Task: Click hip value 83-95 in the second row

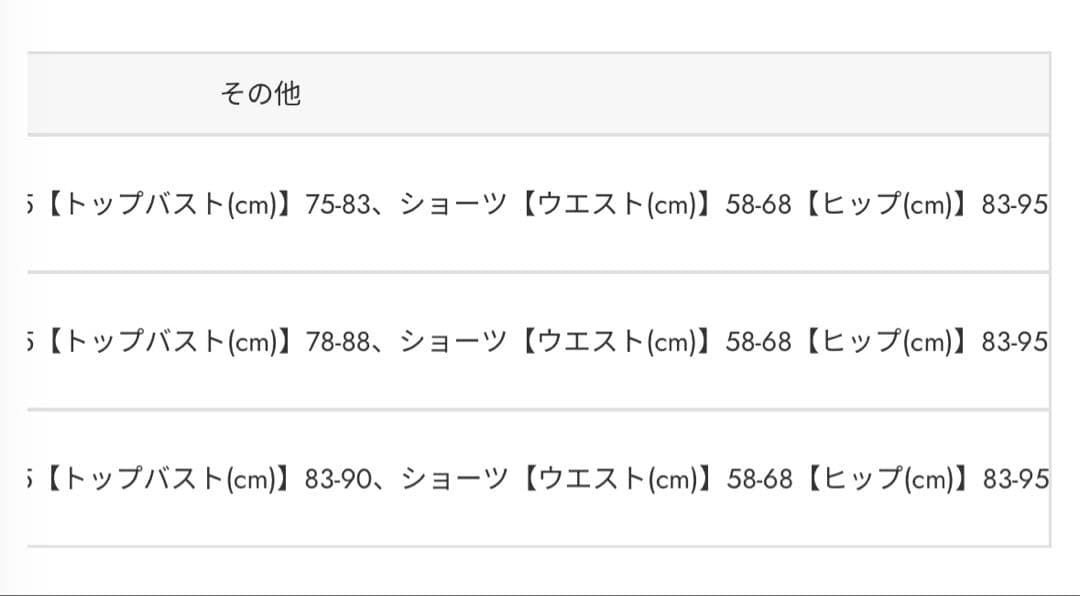Action: coord(1015,342)
